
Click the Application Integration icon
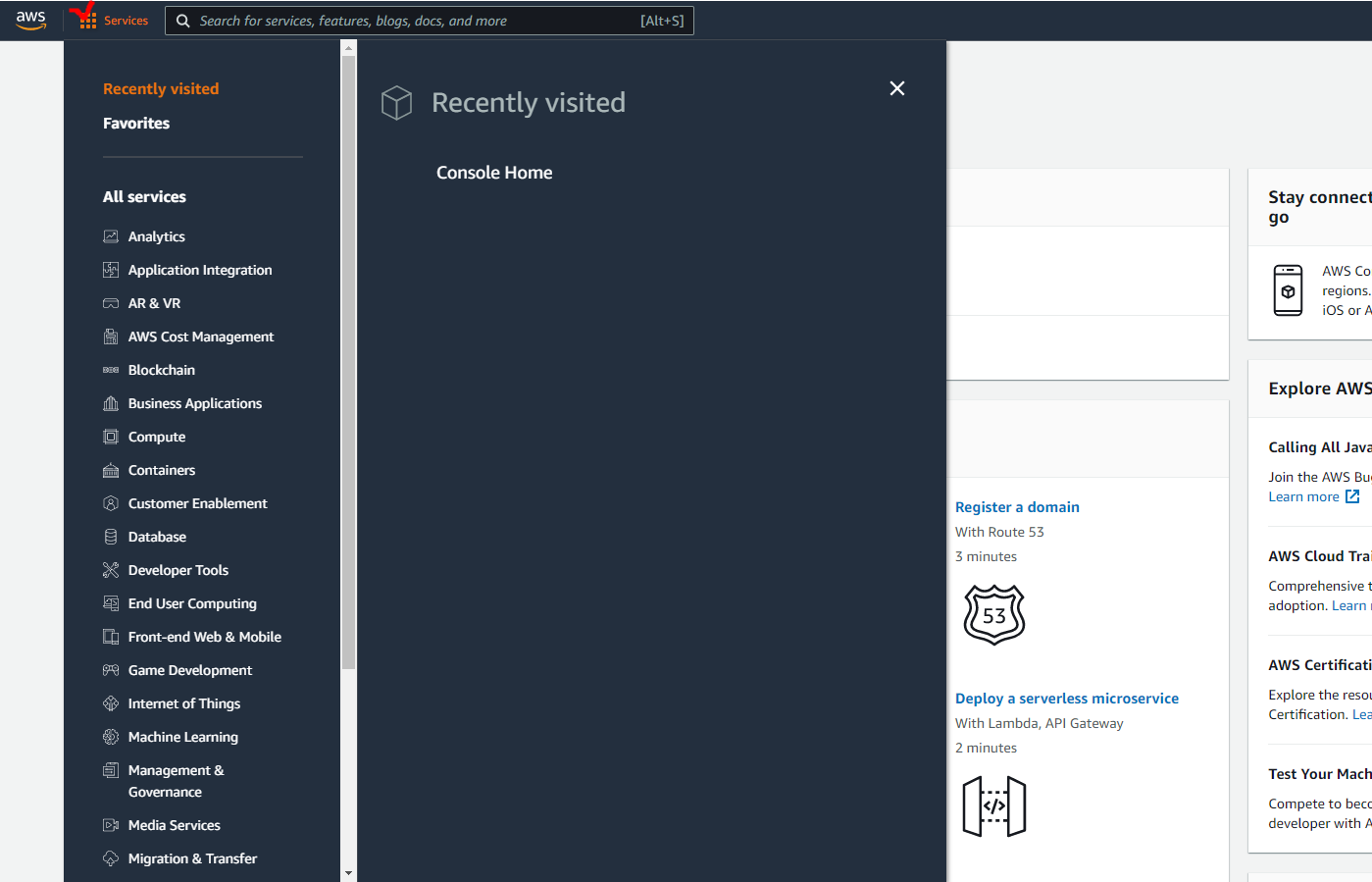111,270
